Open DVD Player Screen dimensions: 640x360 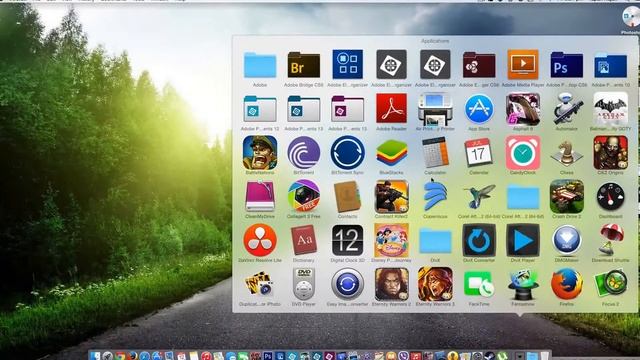click(x=304, y=284)
